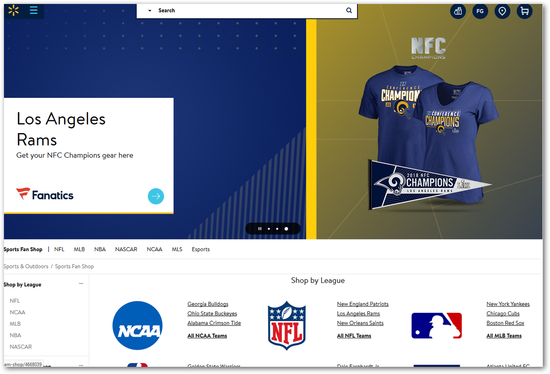Open the NFL tab in the fan shop bar

tap(59, 249)
